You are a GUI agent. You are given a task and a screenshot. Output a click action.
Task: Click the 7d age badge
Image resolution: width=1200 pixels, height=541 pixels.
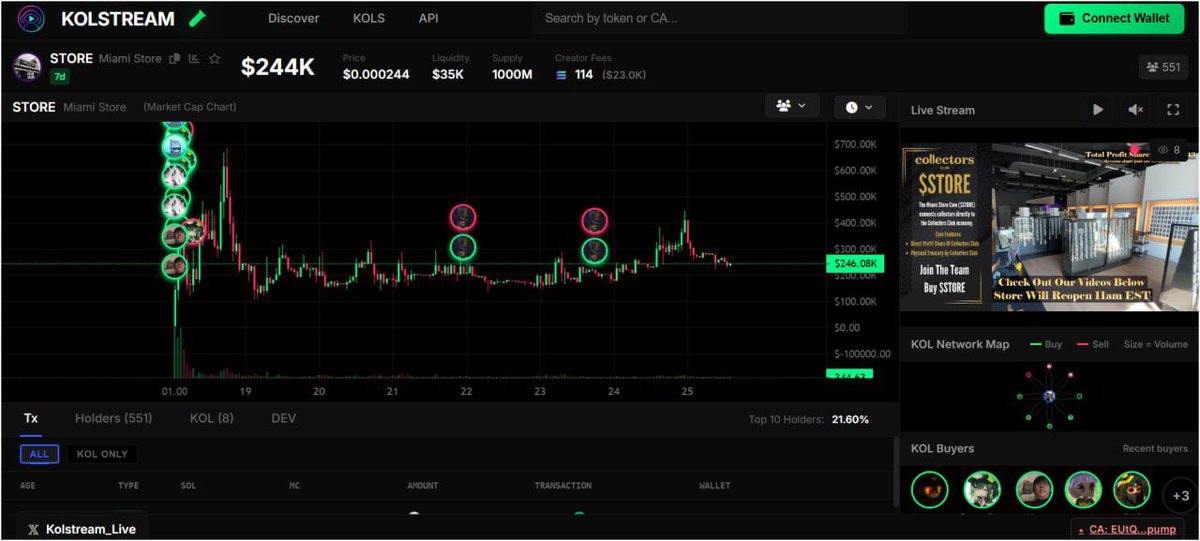[x=60, y=77]
